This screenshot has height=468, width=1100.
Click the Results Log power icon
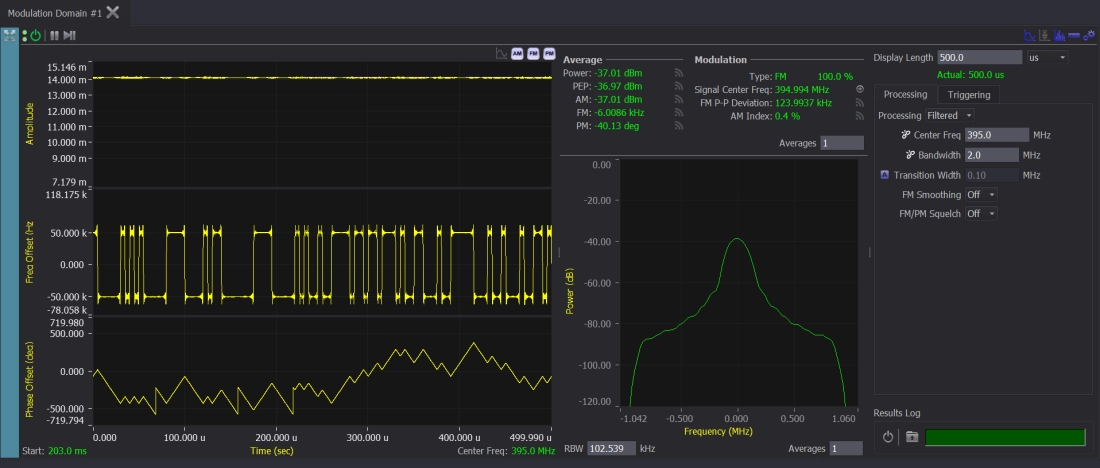click(887, 437)
